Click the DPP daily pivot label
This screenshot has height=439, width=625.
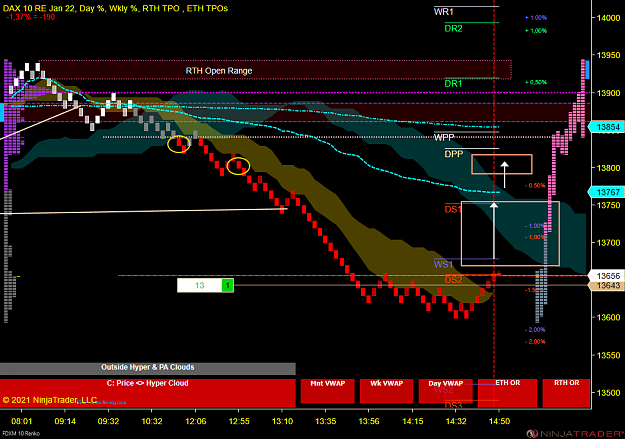[x=454, y=154]
